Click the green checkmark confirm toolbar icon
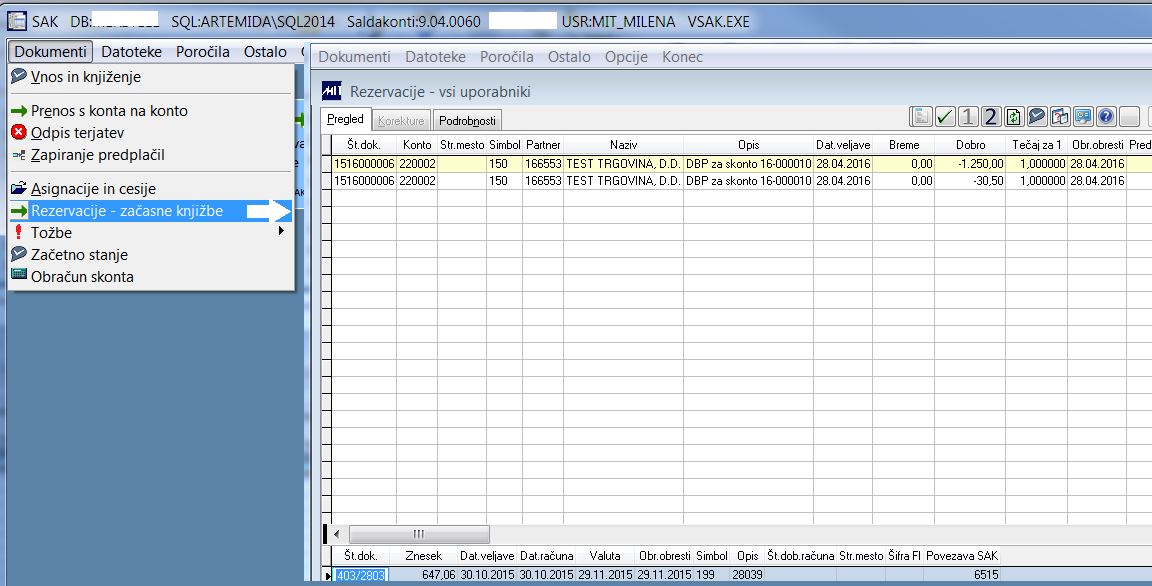 click(945, 117)
